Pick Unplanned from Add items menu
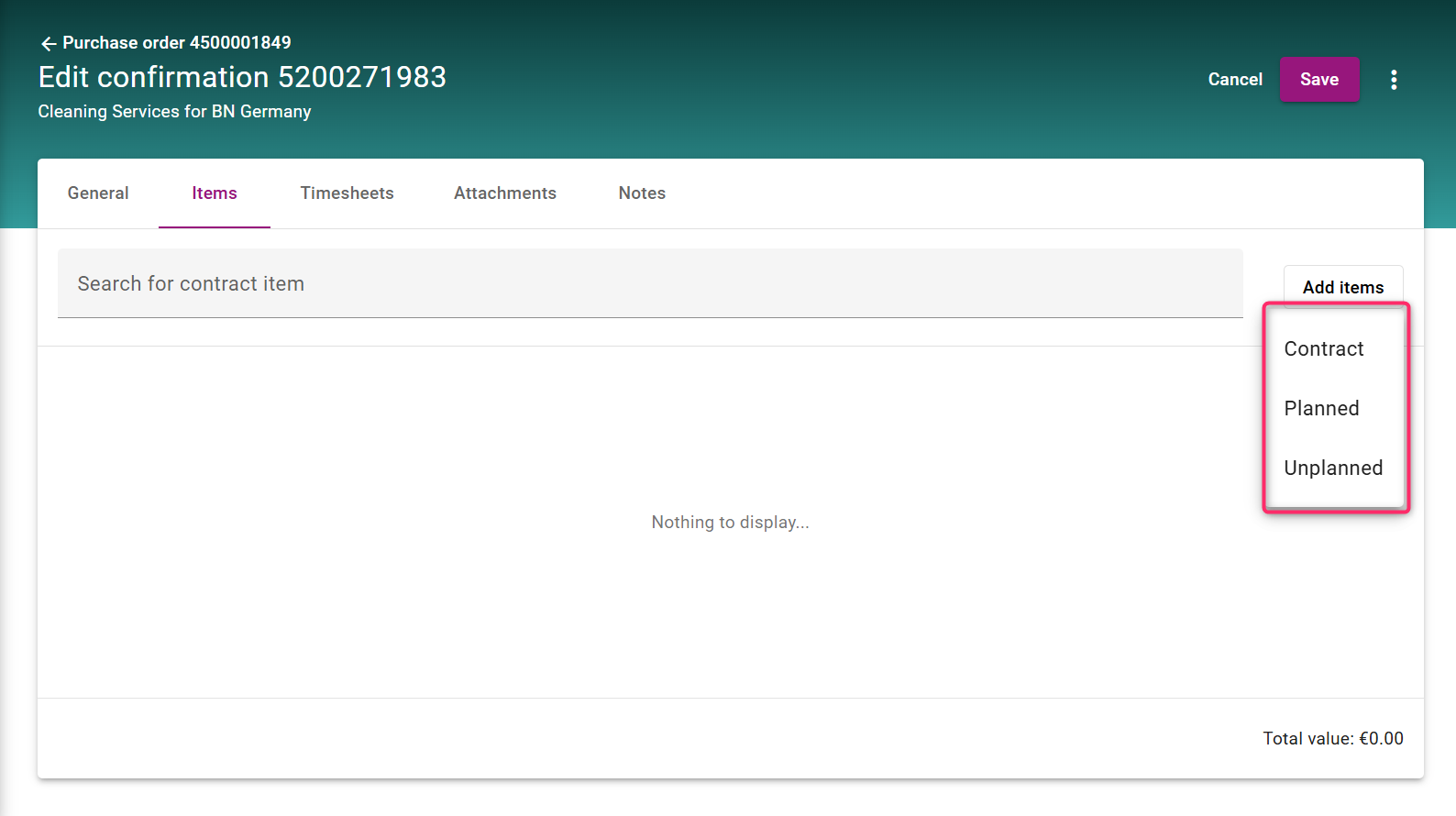 (x=1332, y=469)
